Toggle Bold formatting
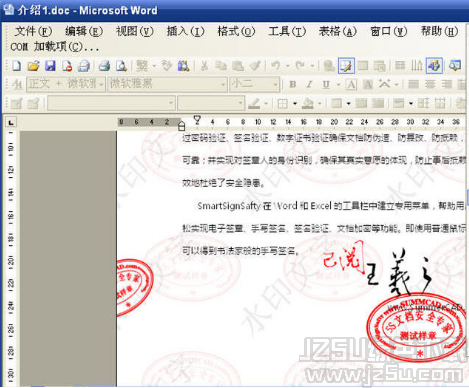Viewport: 469px width, 388px height. 293,84
